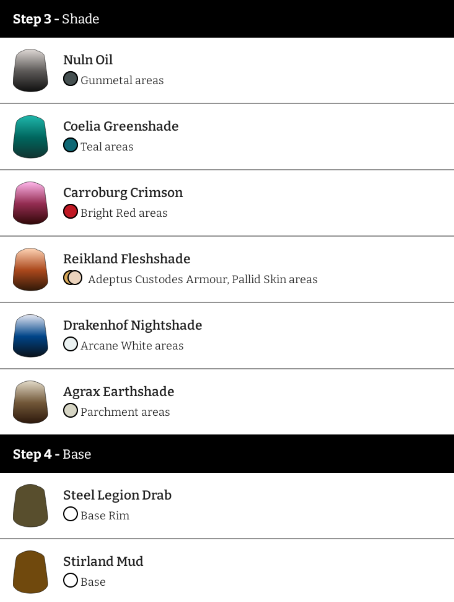454x602 pixels.
Task: Select the Coelia Greenshade paint pot icon
Action: coord(30,137)
